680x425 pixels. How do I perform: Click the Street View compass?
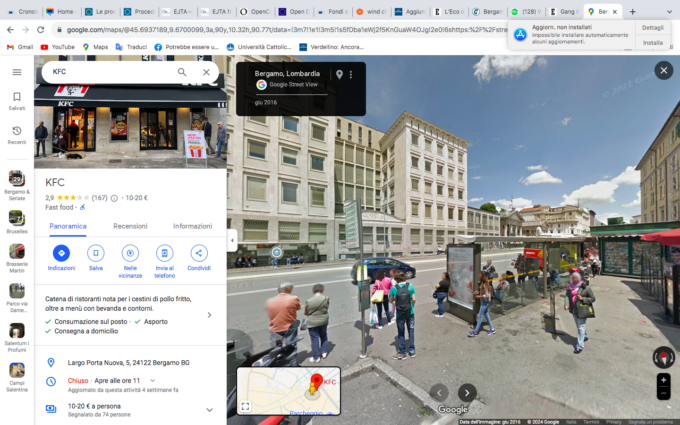663,357
